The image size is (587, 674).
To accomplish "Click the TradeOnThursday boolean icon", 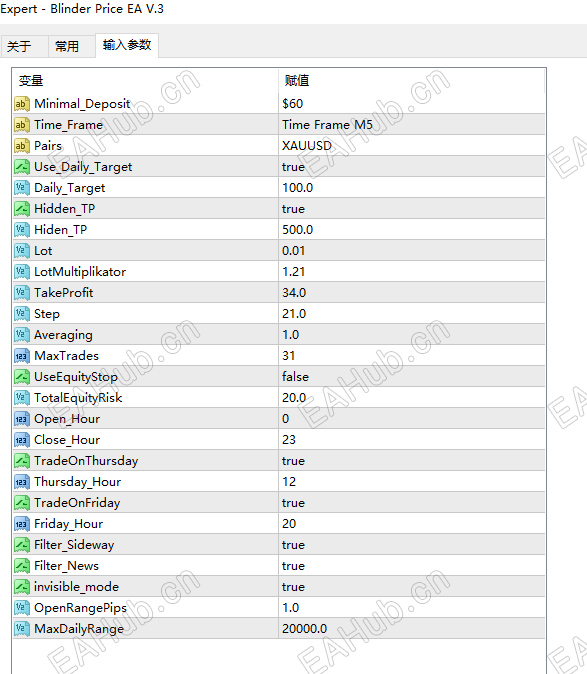I will (21, 461).
